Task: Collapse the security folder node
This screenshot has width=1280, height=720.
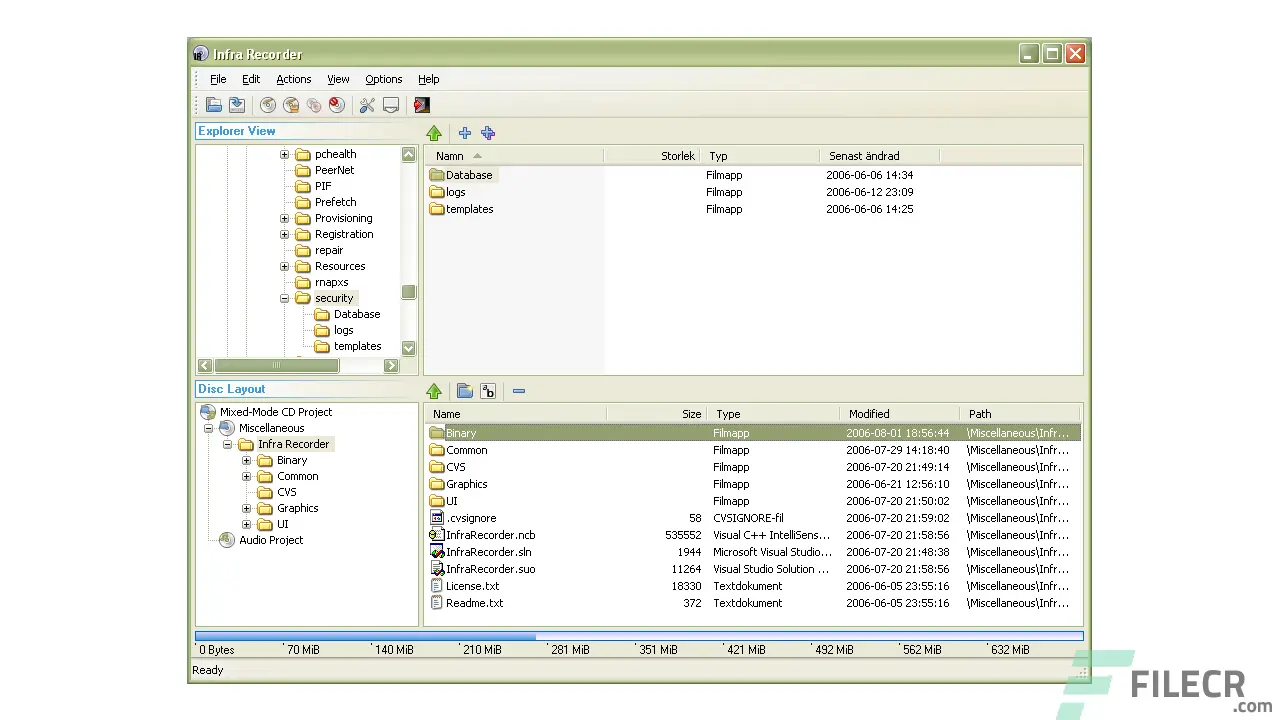Action: 284,299
